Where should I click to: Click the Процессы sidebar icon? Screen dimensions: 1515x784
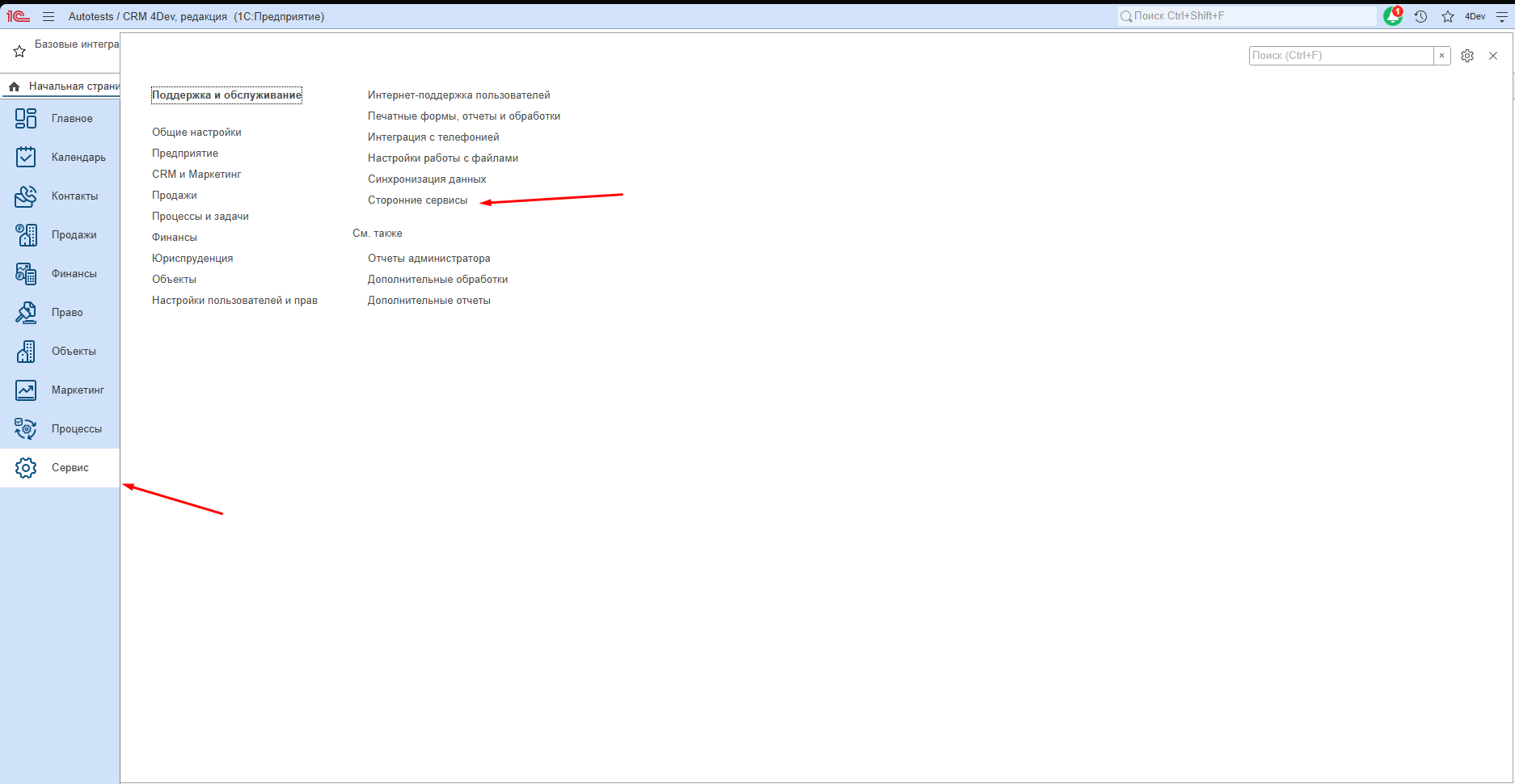[x=26, y=428]
